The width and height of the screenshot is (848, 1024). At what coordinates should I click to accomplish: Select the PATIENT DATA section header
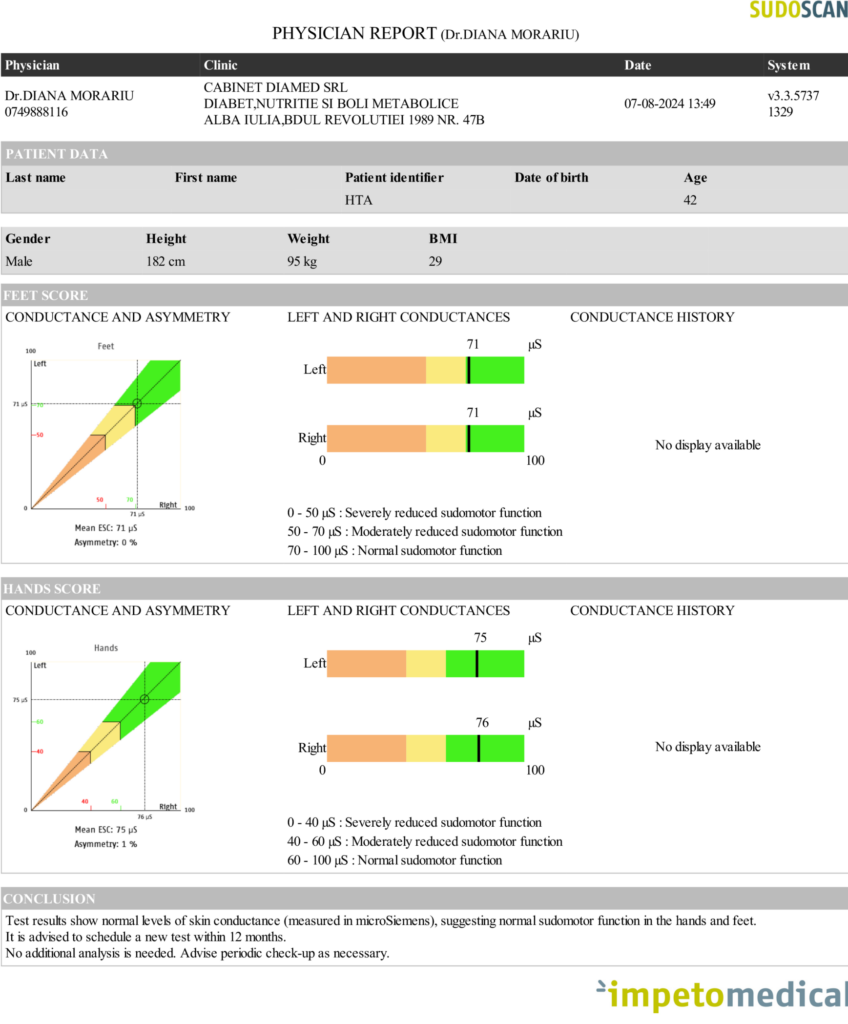coord(56,154)
